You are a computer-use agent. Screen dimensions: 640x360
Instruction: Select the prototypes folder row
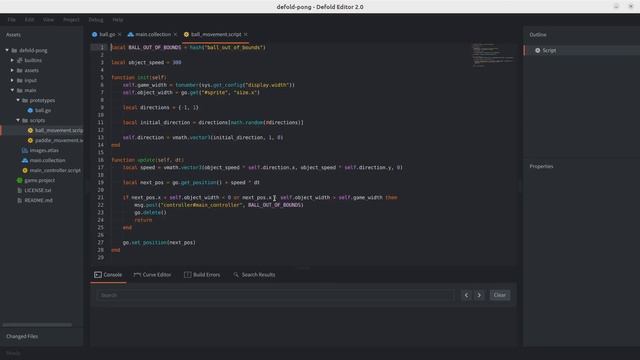coord(42,100)
